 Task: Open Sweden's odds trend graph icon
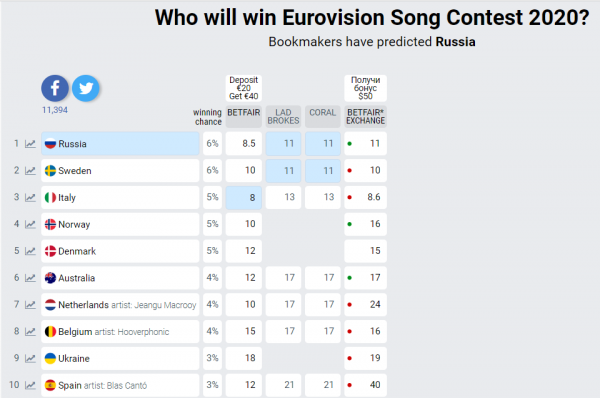pyautogui.click(x=30, y=171)
